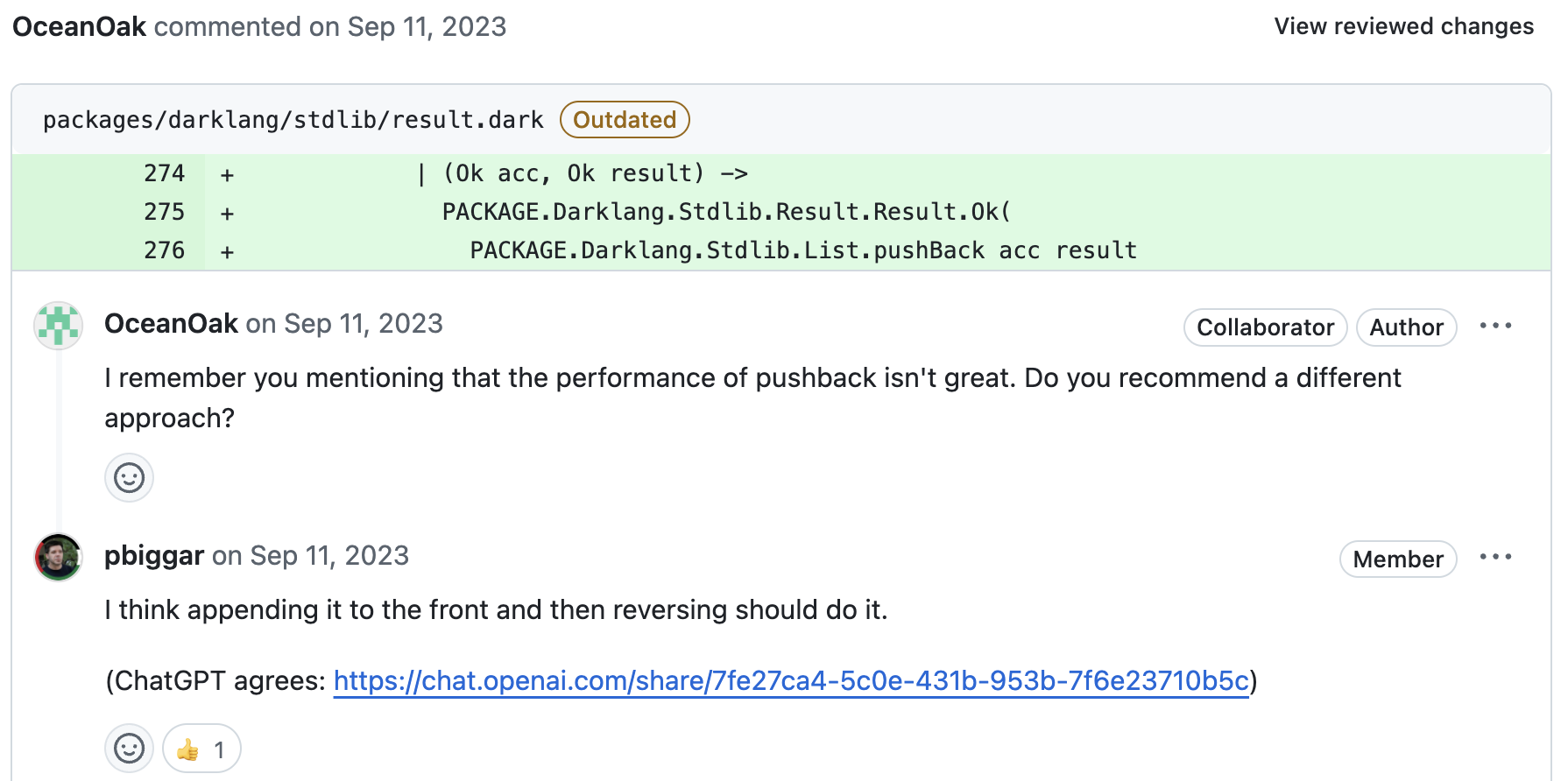The height and width of the screenshot is (781, 1568).
Task: Open the result.dark file path link
Action: 293,120
